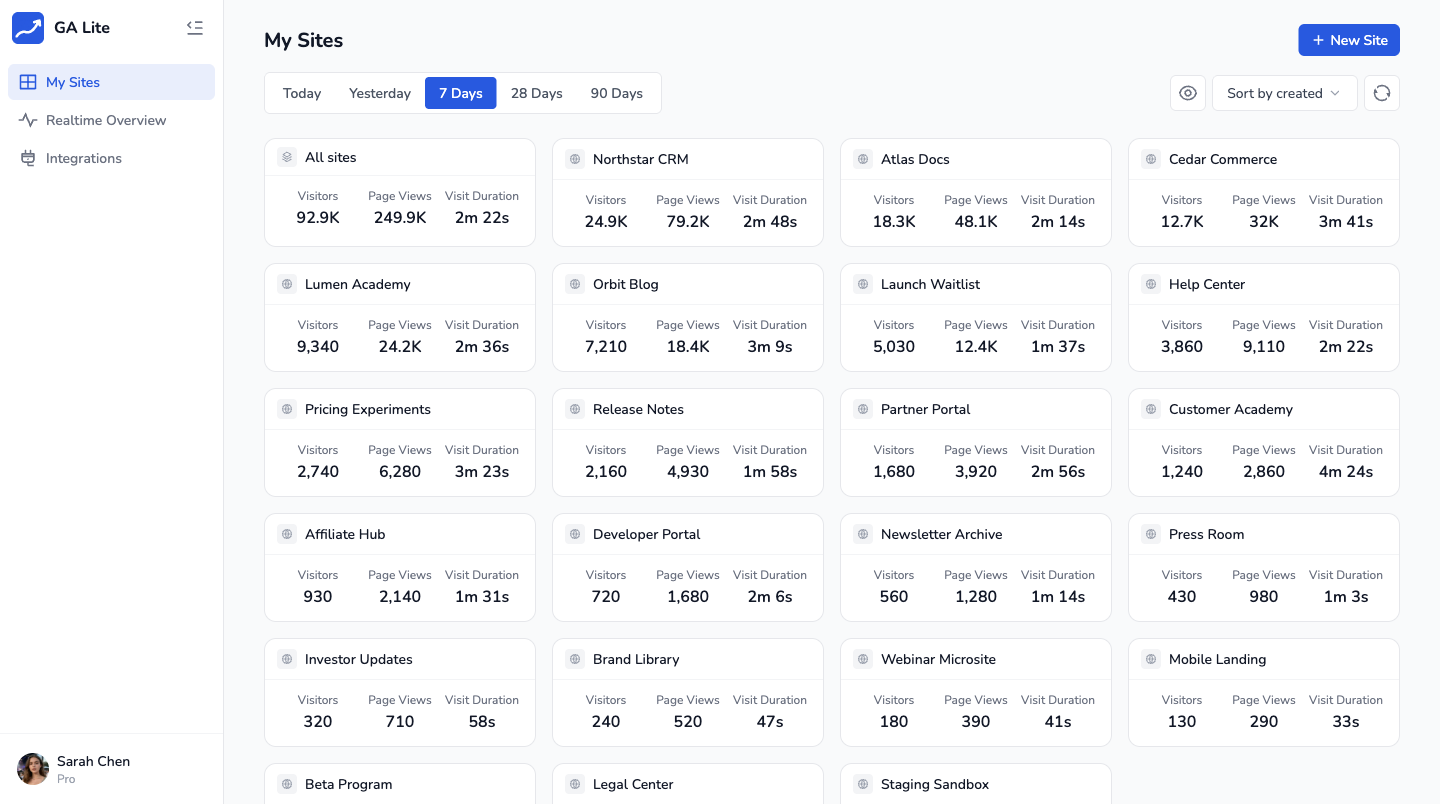The height and width of the screenshot is (804, 1440).
Task: Select the Today time range tab
Action: click(302, 93)
